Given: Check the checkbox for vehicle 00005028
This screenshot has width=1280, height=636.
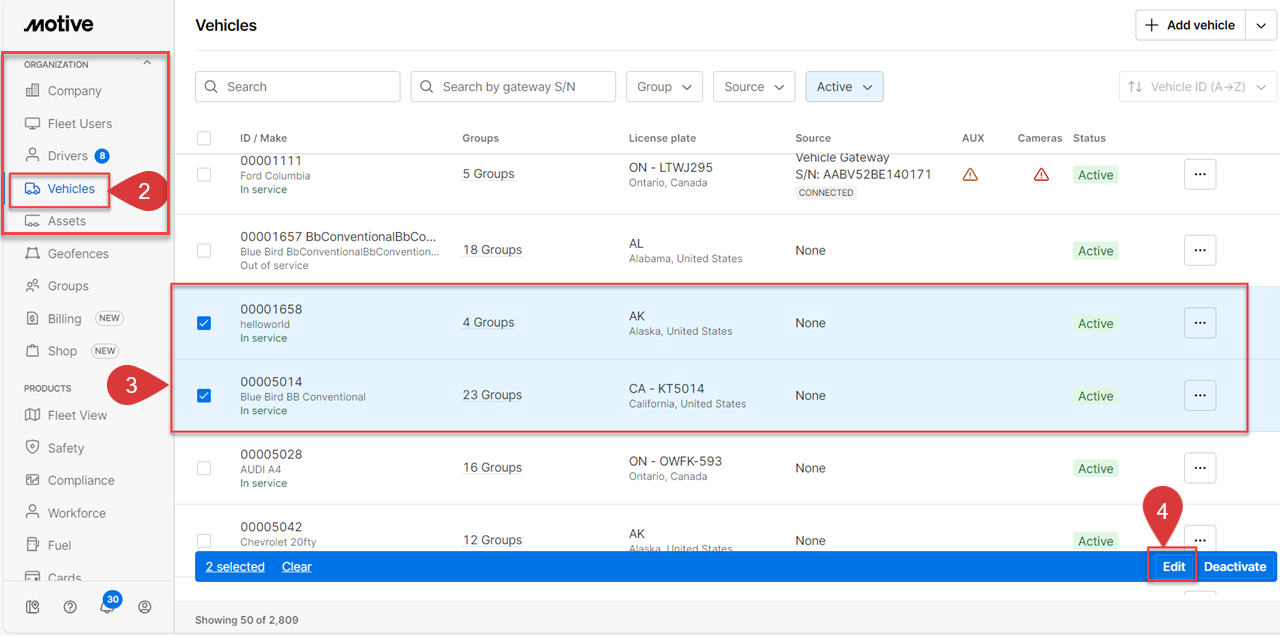Looking at the screenshot, I should 204,468.
